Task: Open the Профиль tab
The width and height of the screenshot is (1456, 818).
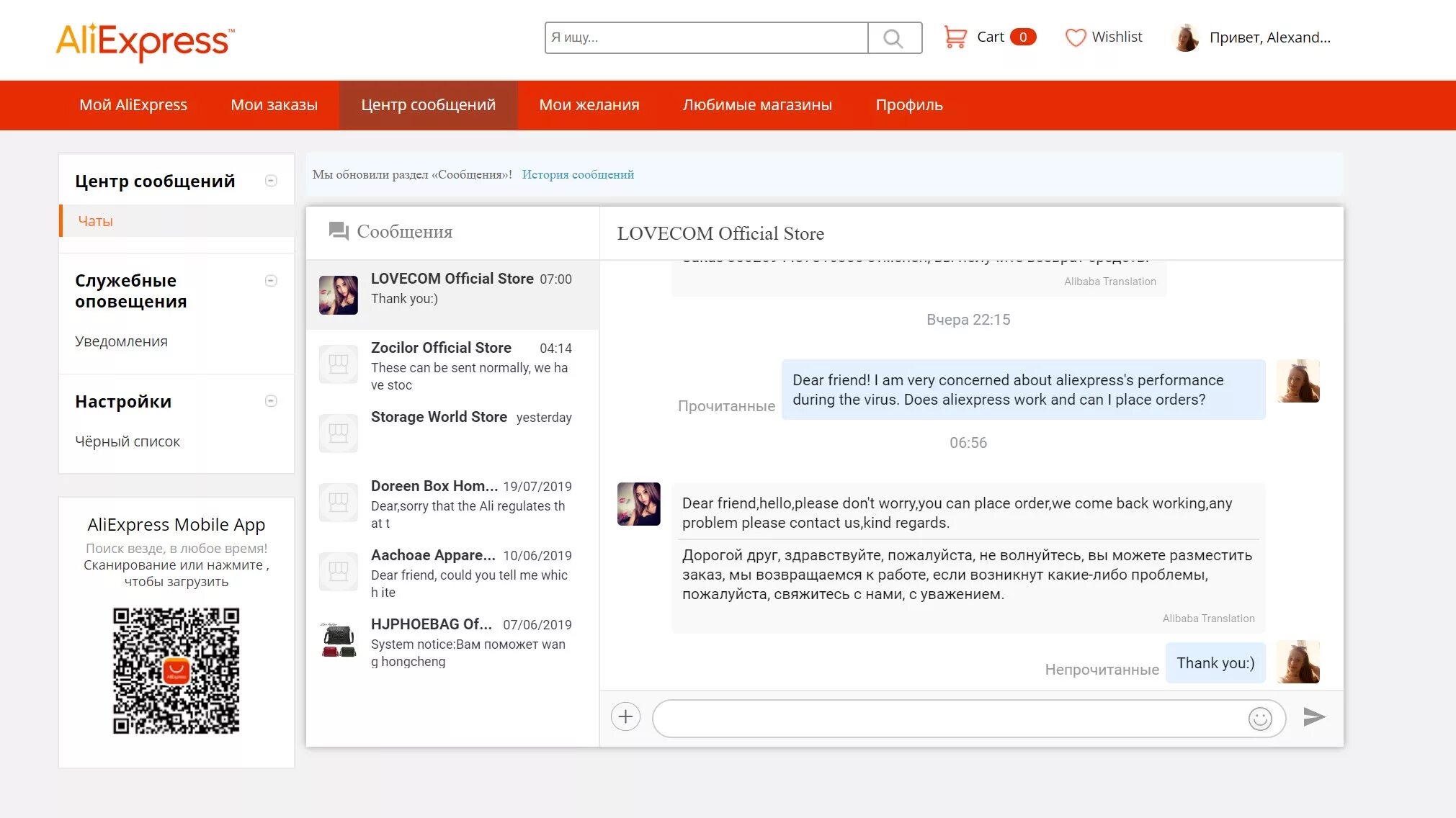Action: pos(909,105)
